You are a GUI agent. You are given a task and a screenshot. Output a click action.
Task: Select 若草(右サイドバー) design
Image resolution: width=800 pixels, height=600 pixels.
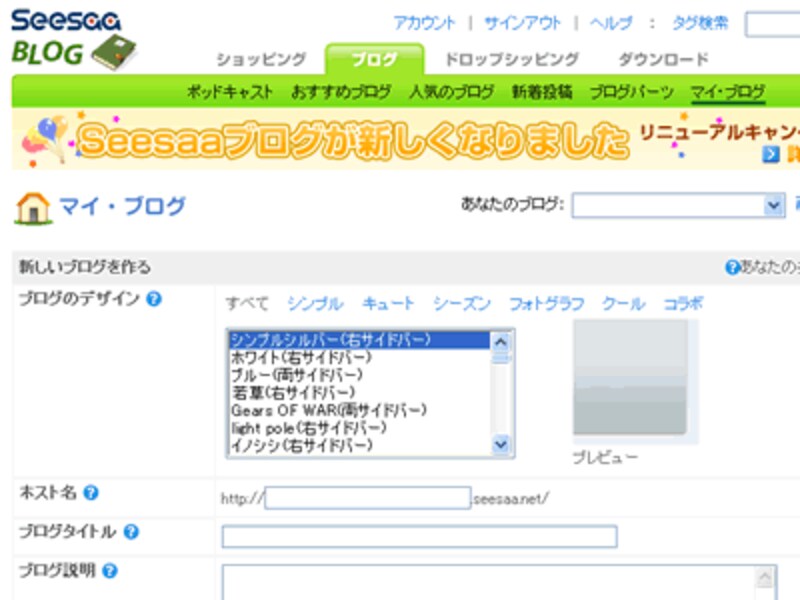click(x=359, y=392)
